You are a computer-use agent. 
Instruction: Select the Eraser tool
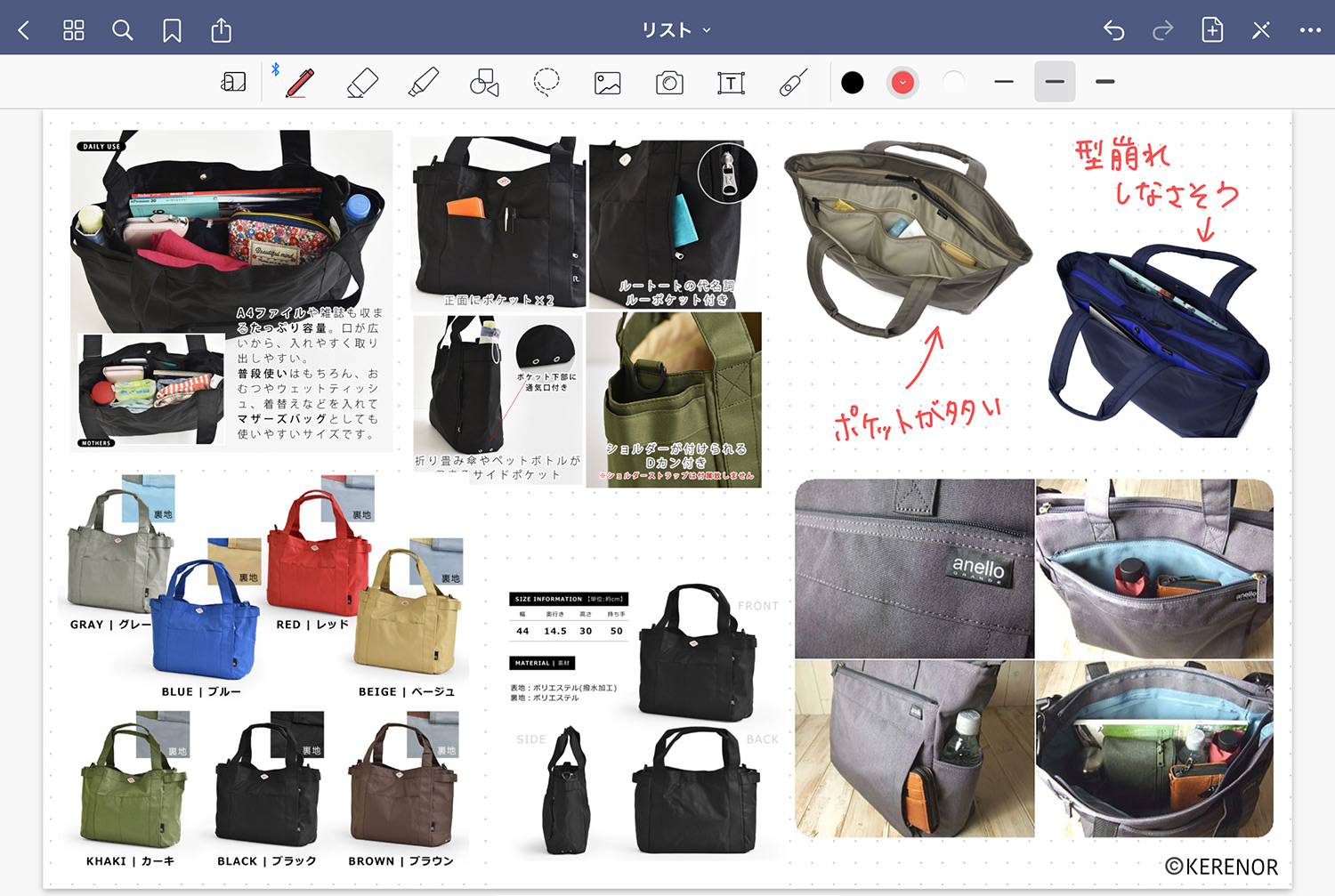pyautogui.click(x=362, y=82)
